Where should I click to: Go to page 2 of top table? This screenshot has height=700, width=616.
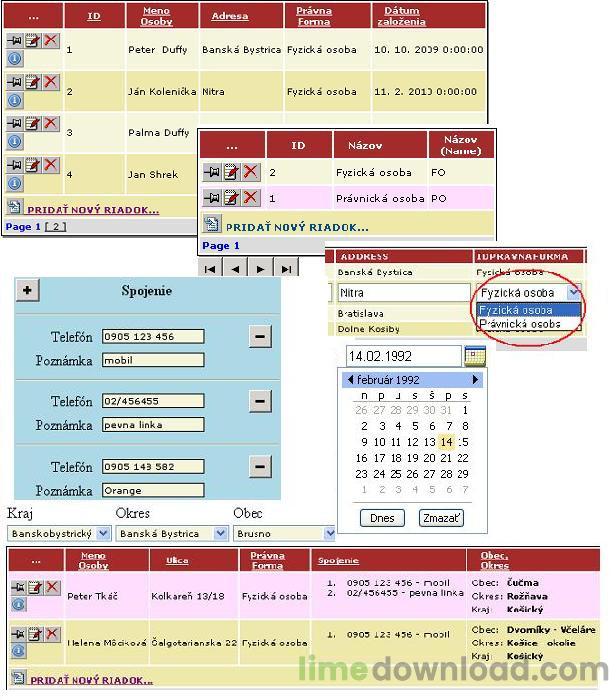pyautogui.click(x=56, y=226)
